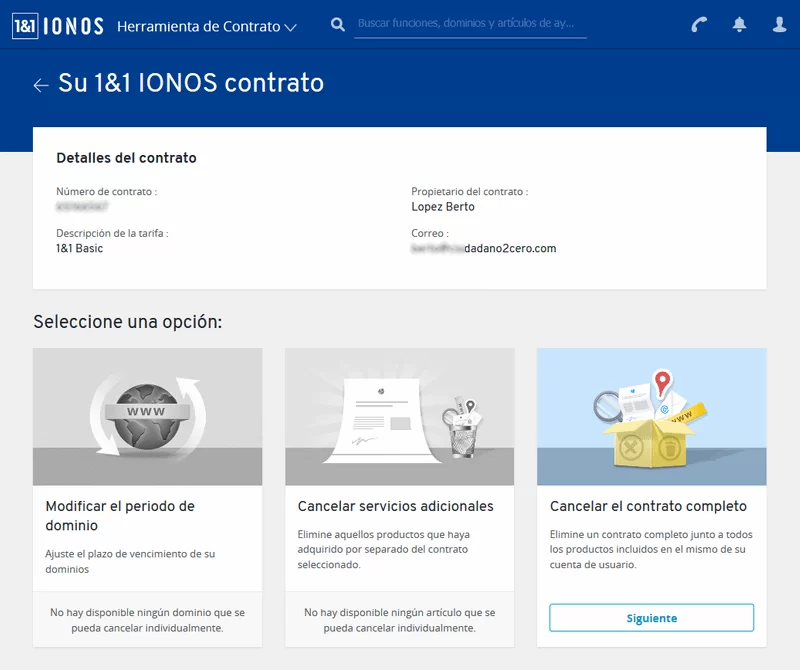Click 'Ajuste el plazo de vencimiento' description
800x670 pixels.
(x=130, y=561)
